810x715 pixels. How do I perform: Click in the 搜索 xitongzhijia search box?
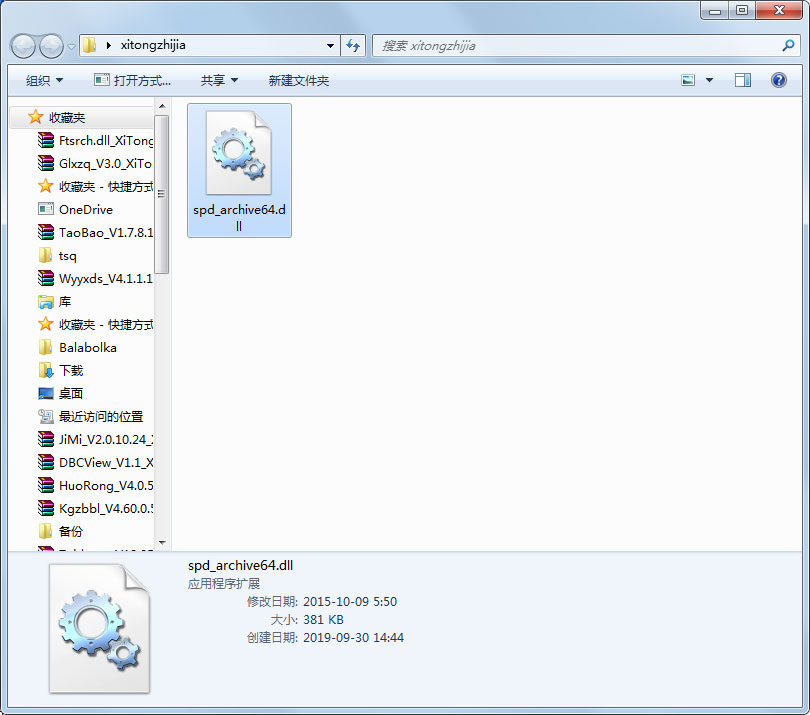coord(570,45)
